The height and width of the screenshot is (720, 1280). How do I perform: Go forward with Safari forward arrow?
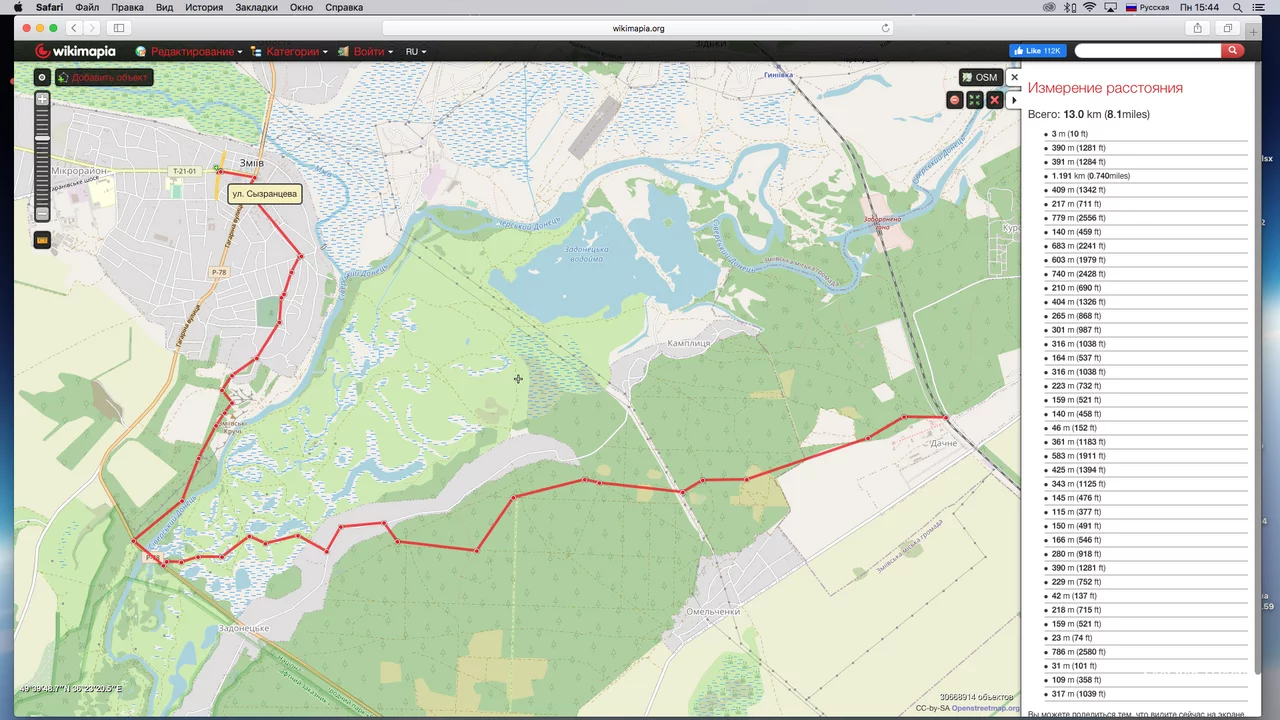(x=92, y=28)
